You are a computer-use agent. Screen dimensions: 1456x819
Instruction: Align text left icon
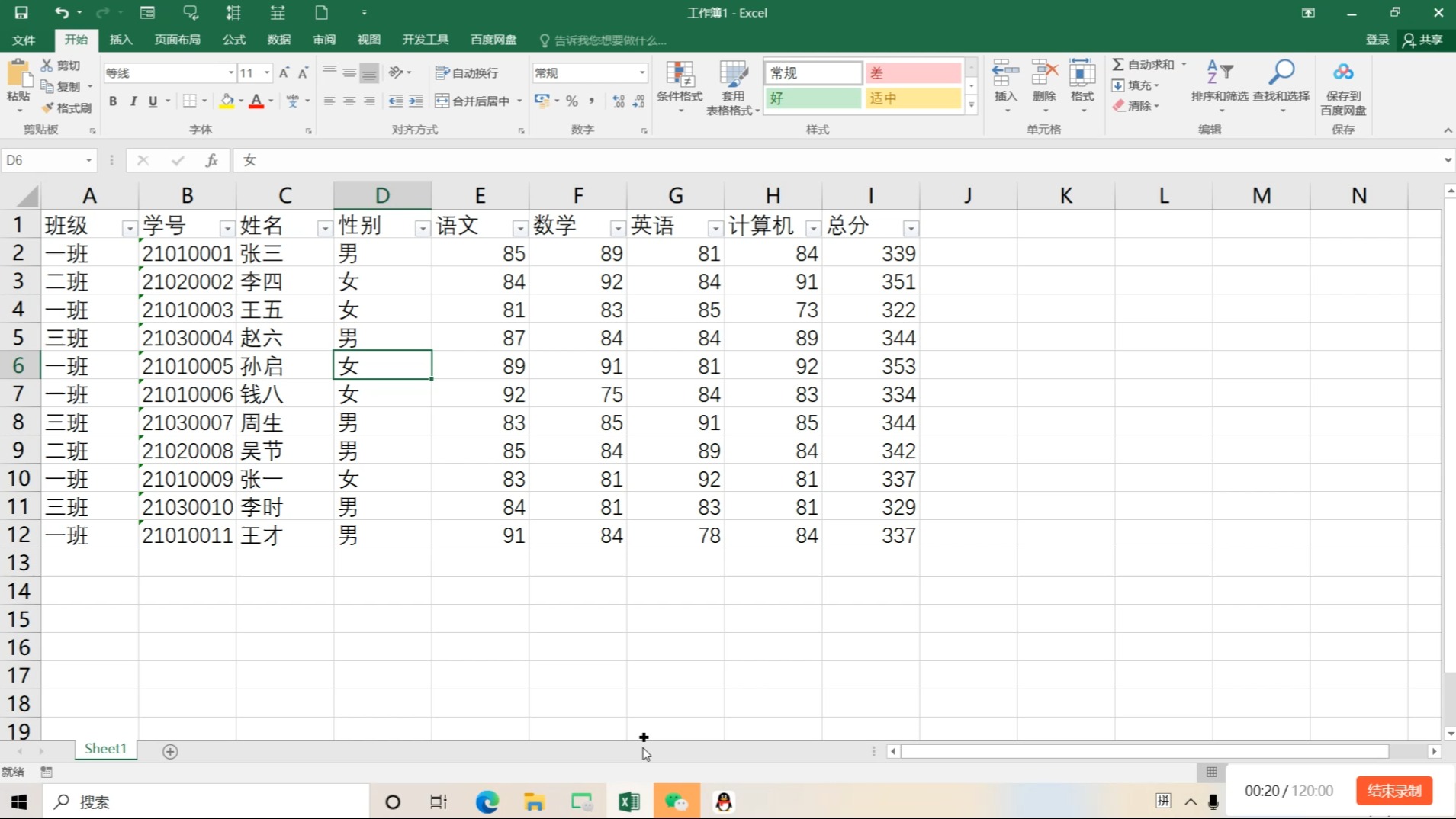tap(329, 101)
